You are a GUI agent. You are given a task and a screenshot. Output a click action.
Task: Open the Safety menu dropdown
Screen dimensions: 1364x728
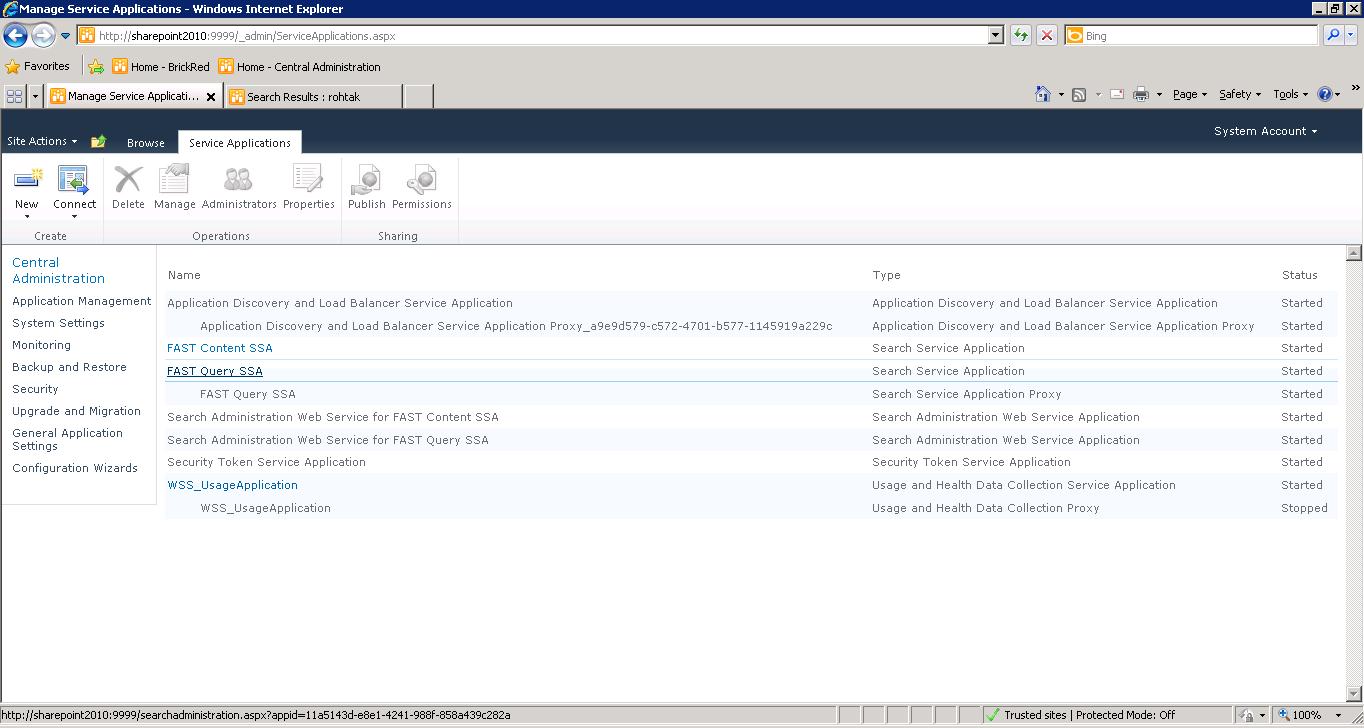coord(1240,94)
